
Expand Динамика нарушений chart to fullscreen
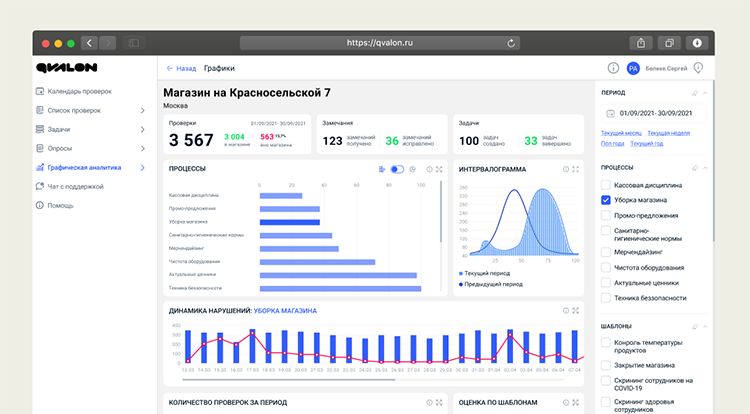click(x=576, y=311)
